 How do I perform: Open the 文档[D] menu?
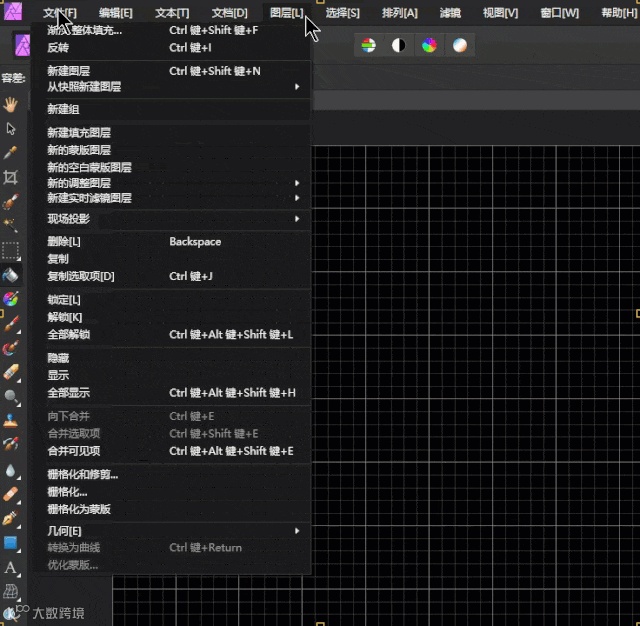coord(229,13)
